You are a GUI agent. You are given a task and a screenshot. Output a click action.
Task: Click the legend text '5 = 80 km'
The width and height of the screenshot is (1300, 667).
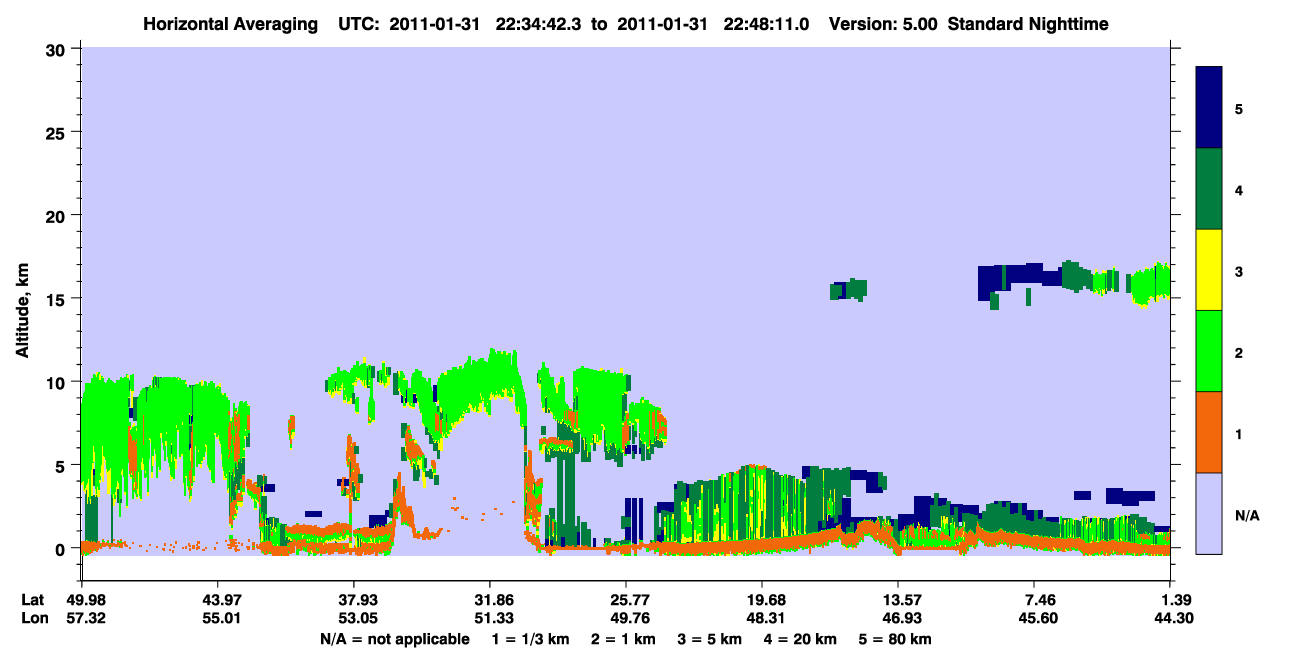point(897,639)
